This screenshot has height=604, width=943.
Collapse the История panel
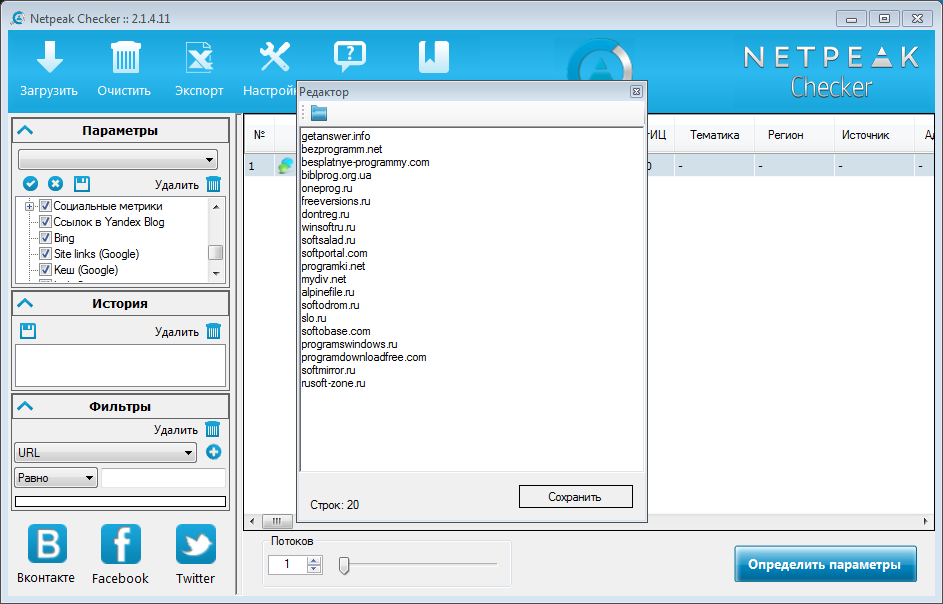(25, 303)
